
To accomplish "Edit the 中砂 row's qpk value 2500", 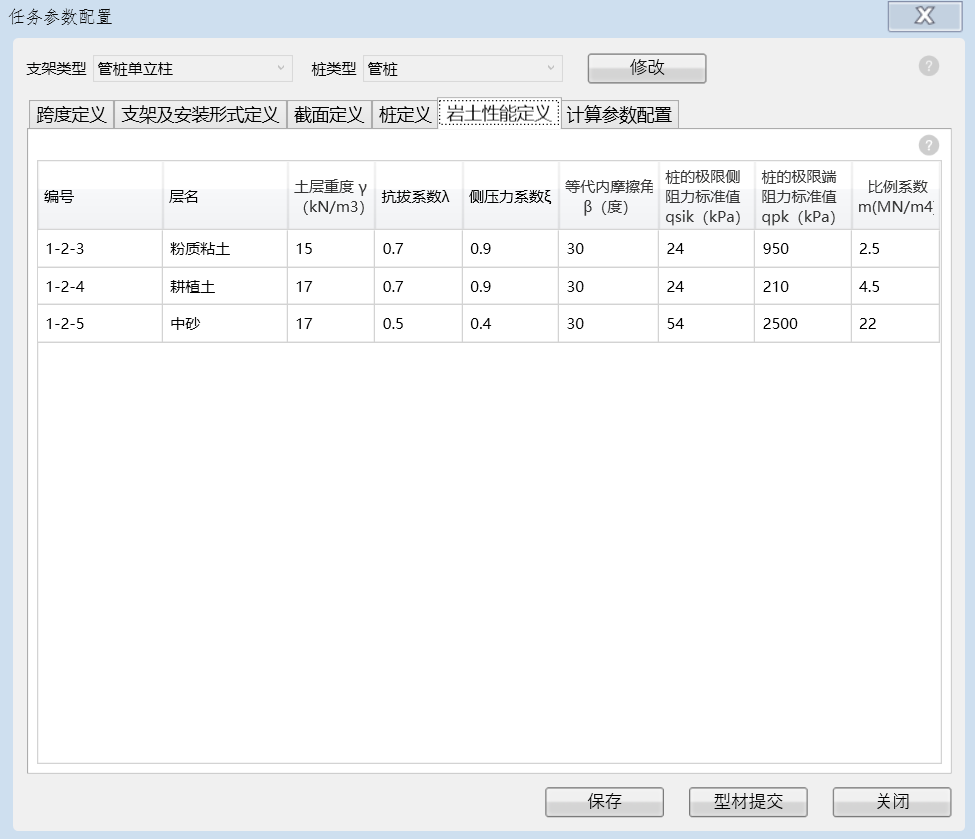I will [x=802, y=325].
